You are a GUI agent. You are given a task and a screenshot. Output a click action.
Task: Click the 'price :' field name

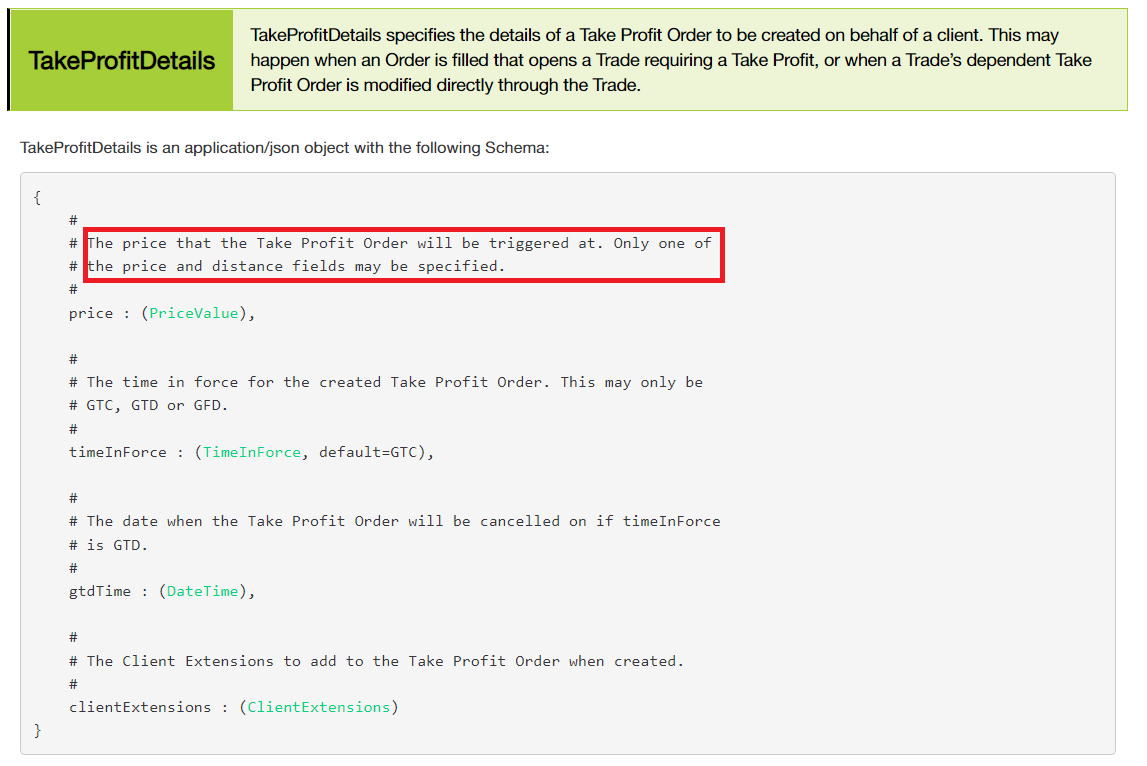tap(99, 313)
